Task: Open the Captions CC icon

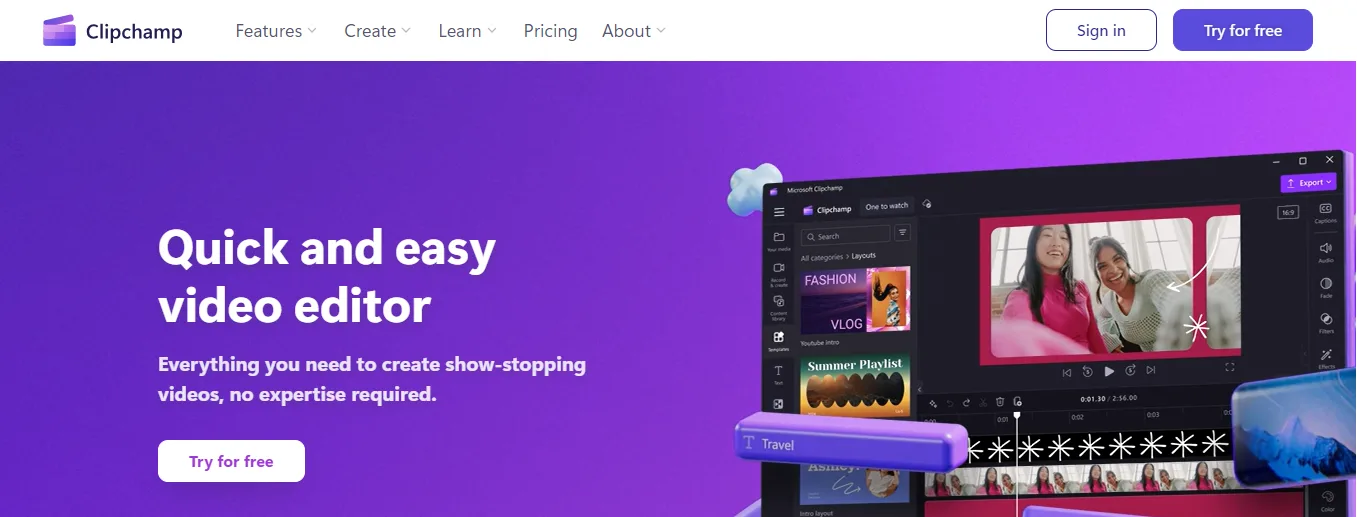Action: 1326,208
